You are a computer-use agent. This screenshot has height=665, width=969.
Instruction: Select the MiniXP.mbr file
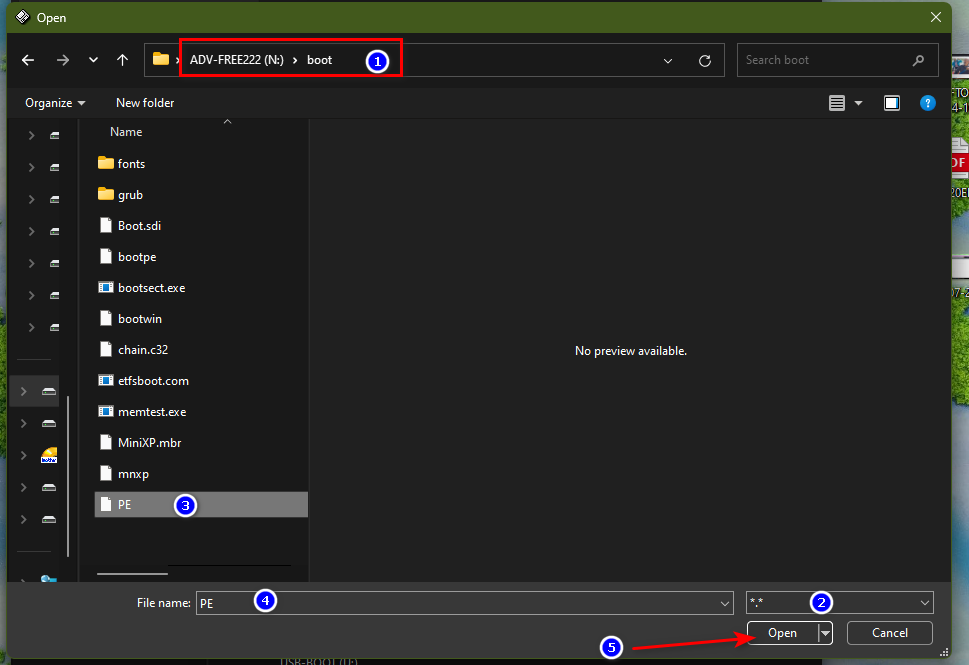(x=201, y=443)
